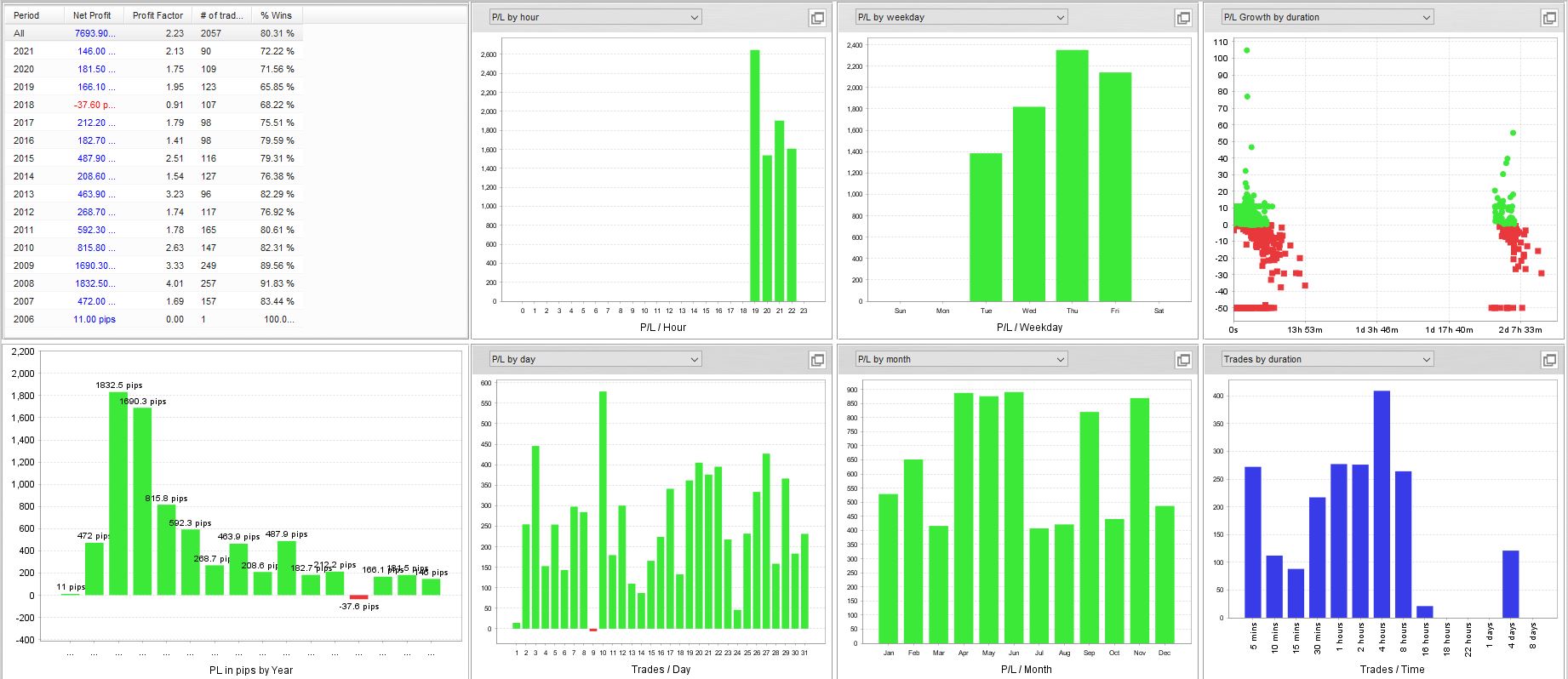Image resolution: width=1568 pixels, height=679 pixels.
Task: Pop out the P/L by month chart
Action: [x=1183, y=360]
